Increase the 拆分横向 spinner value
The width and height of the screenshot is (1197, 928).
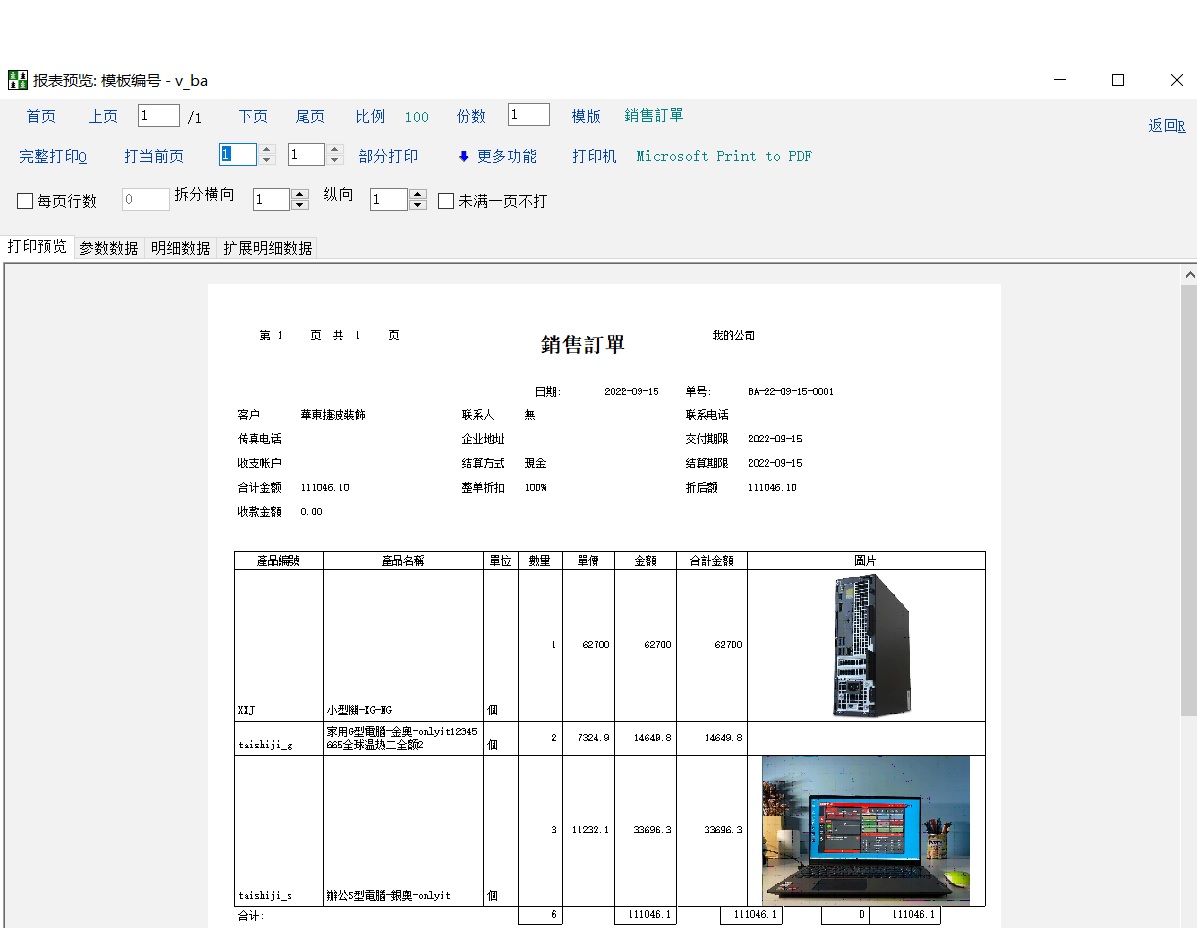coord(299,195)
